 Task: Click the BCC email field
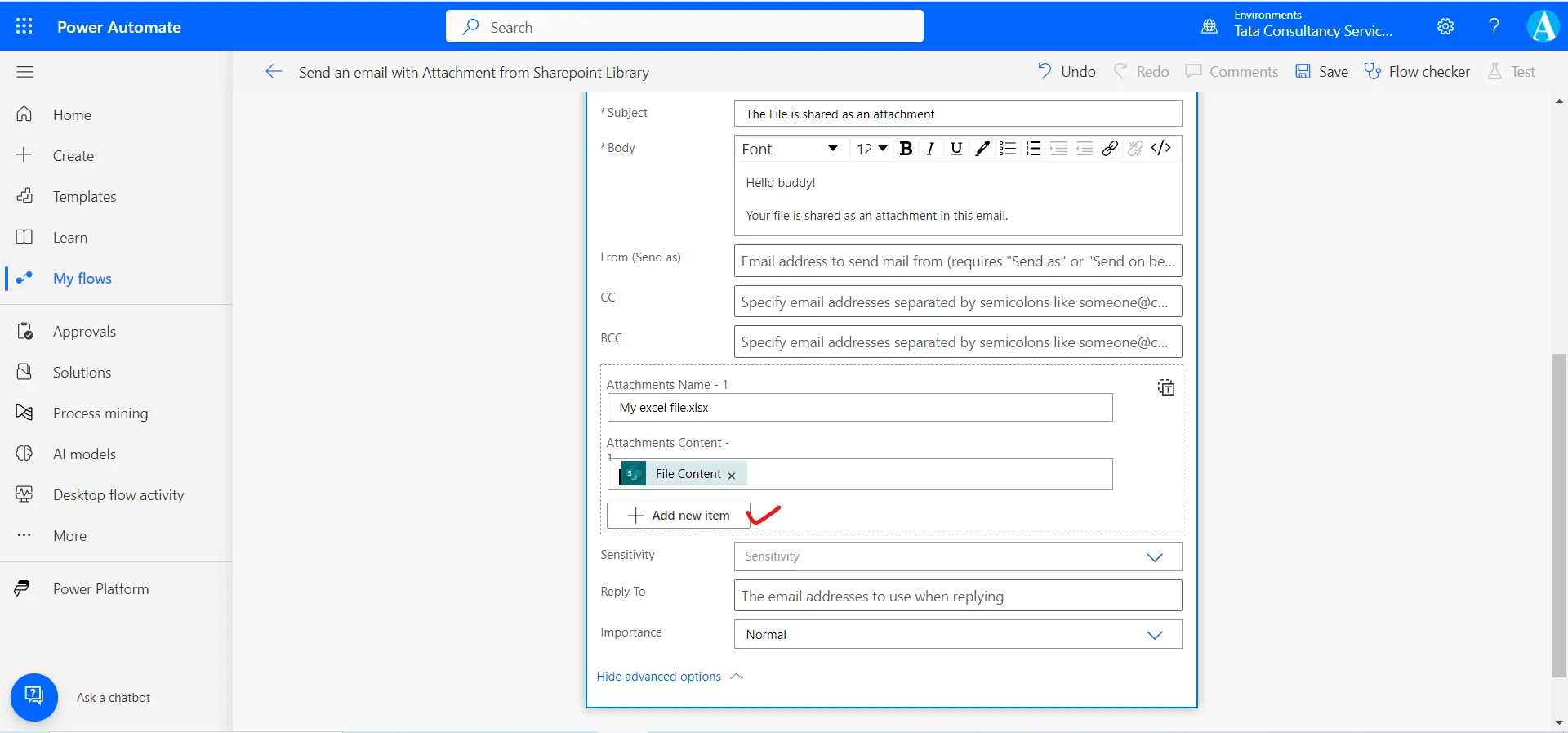(x=958, y=342)
